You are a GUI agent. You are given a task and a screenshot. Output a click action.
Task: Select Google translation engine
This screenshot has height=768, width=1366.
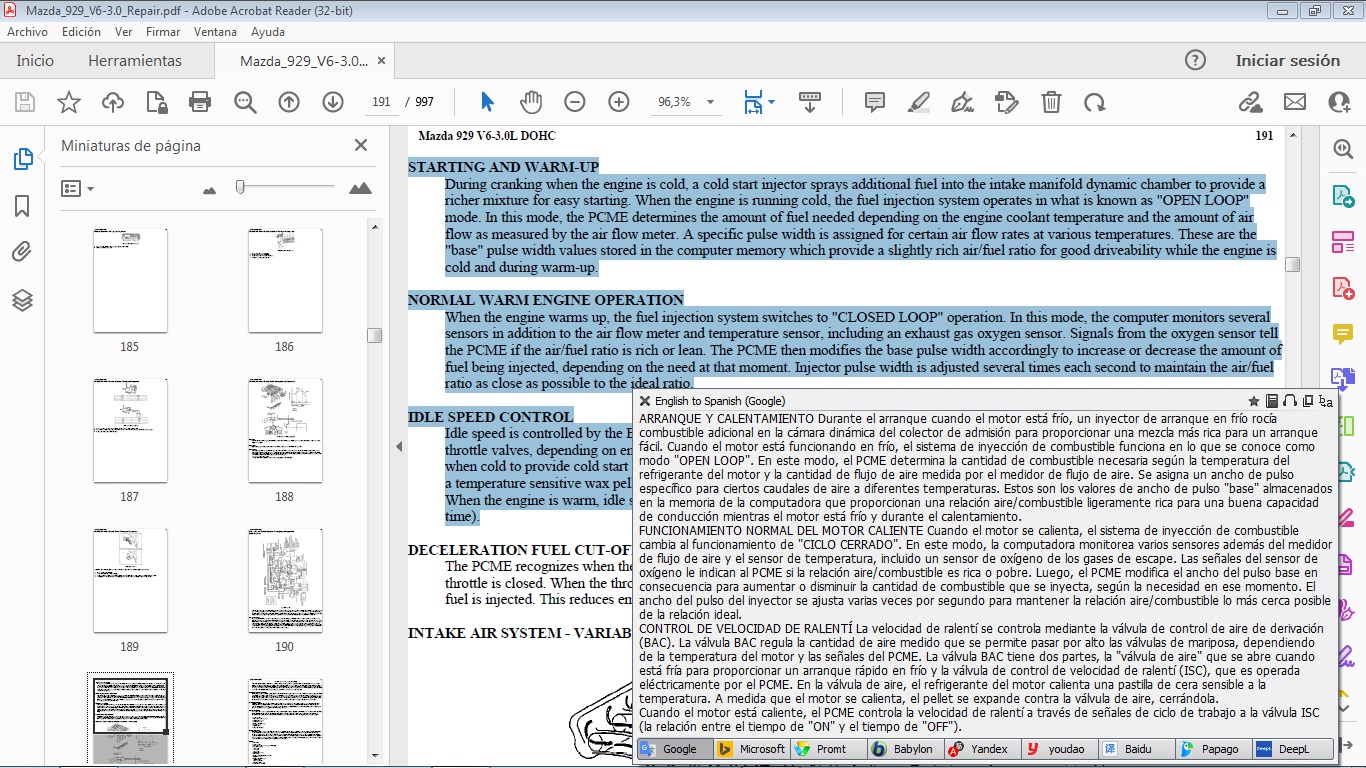(x=675, y=748)
